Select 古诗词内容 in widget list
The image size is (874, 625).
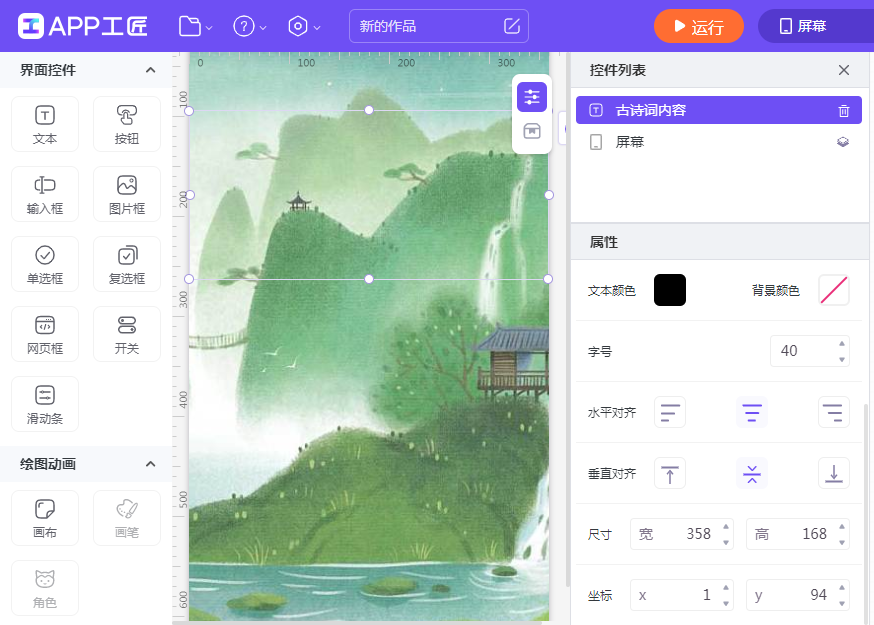[718, 110]
